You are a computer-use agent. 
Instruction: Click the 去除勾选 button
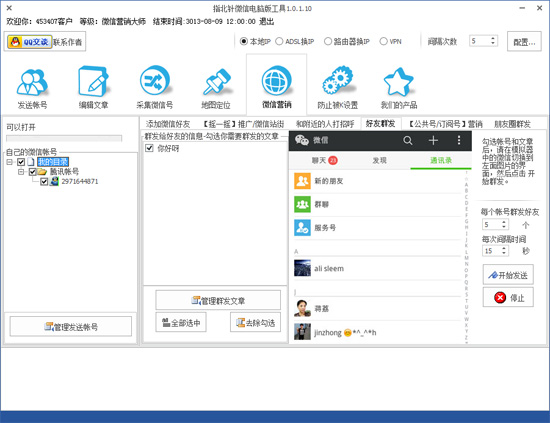click(x=255, y=322)
